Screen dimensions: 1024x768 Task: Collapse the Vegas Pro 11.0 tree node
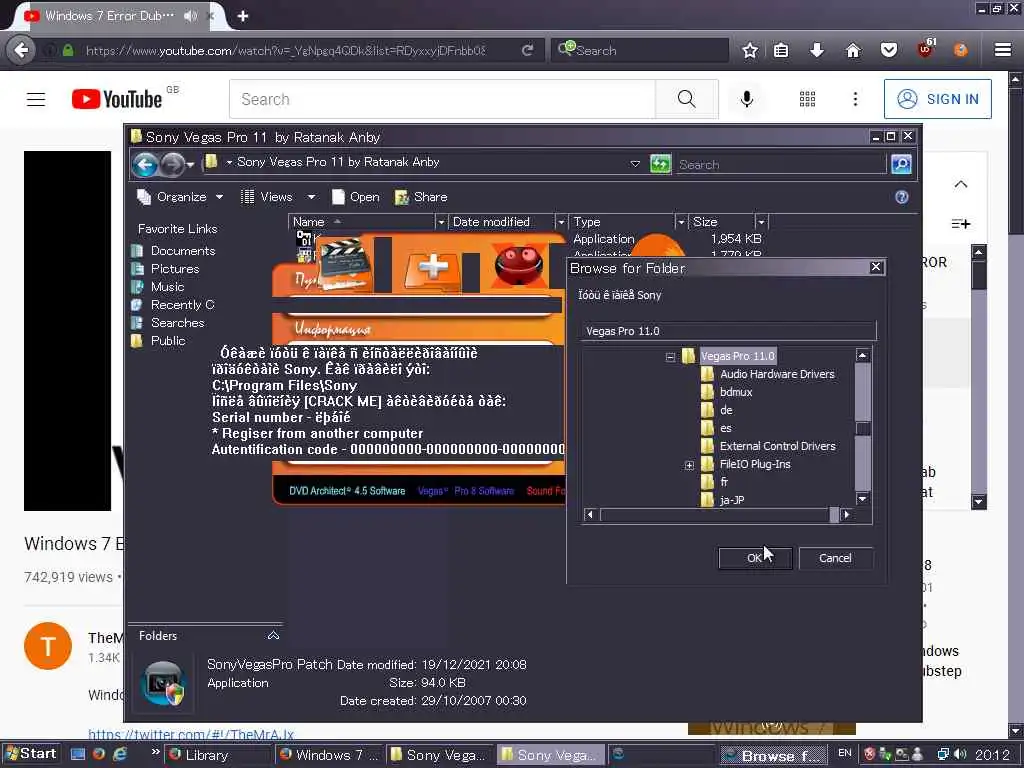(670, 357)
